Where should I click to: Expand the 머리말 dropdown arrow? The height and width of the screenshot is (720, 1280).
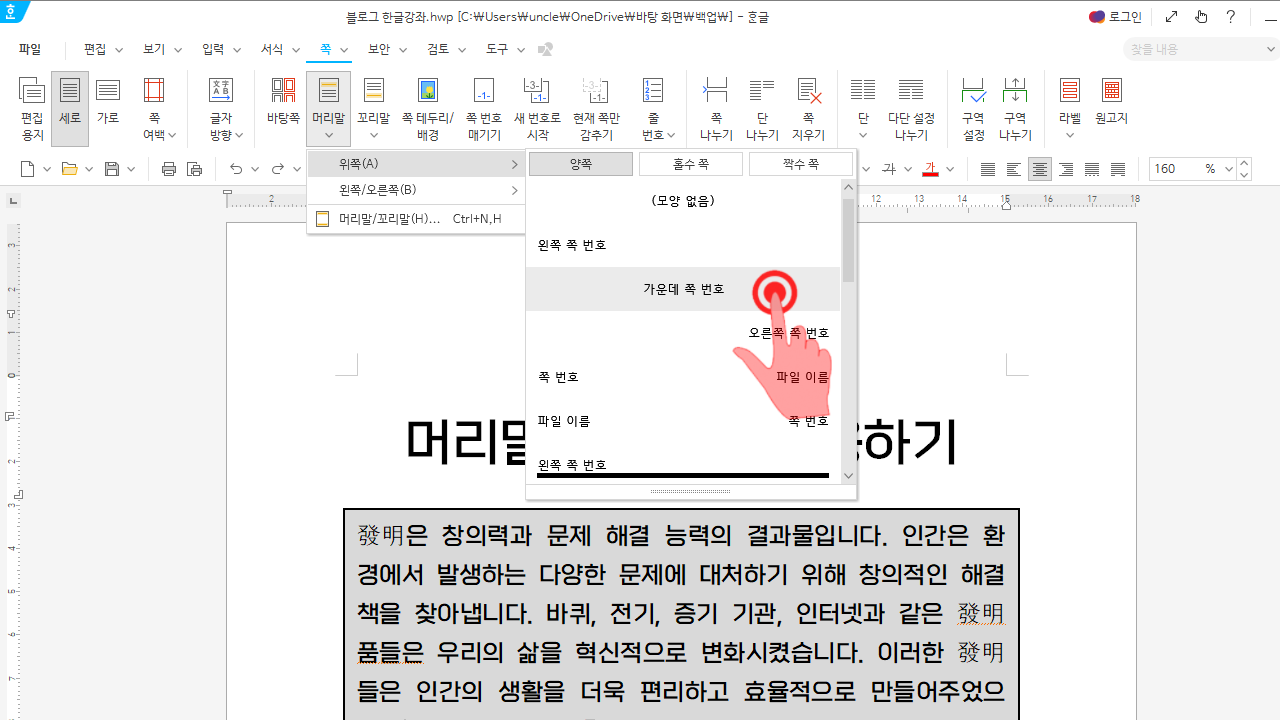328,135
